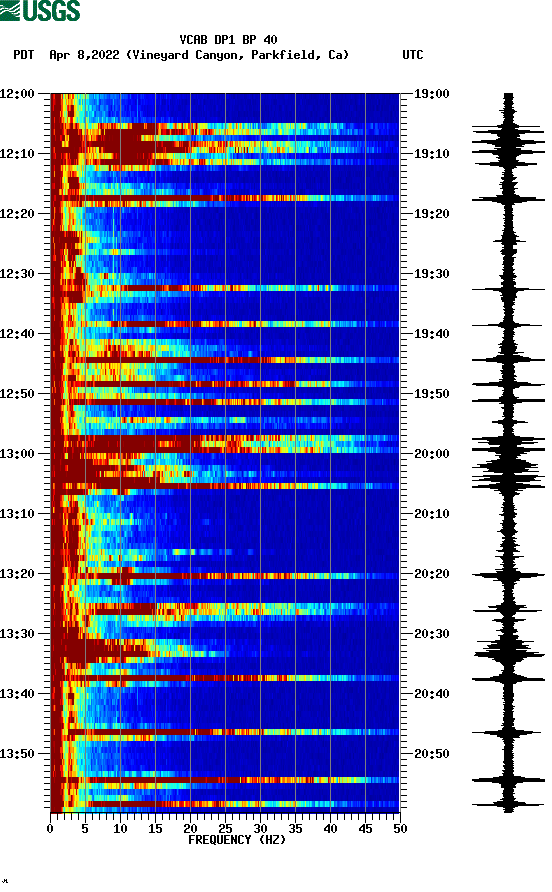Click the 'UTC' timezone label
The image size is (552, 892).
413,55
